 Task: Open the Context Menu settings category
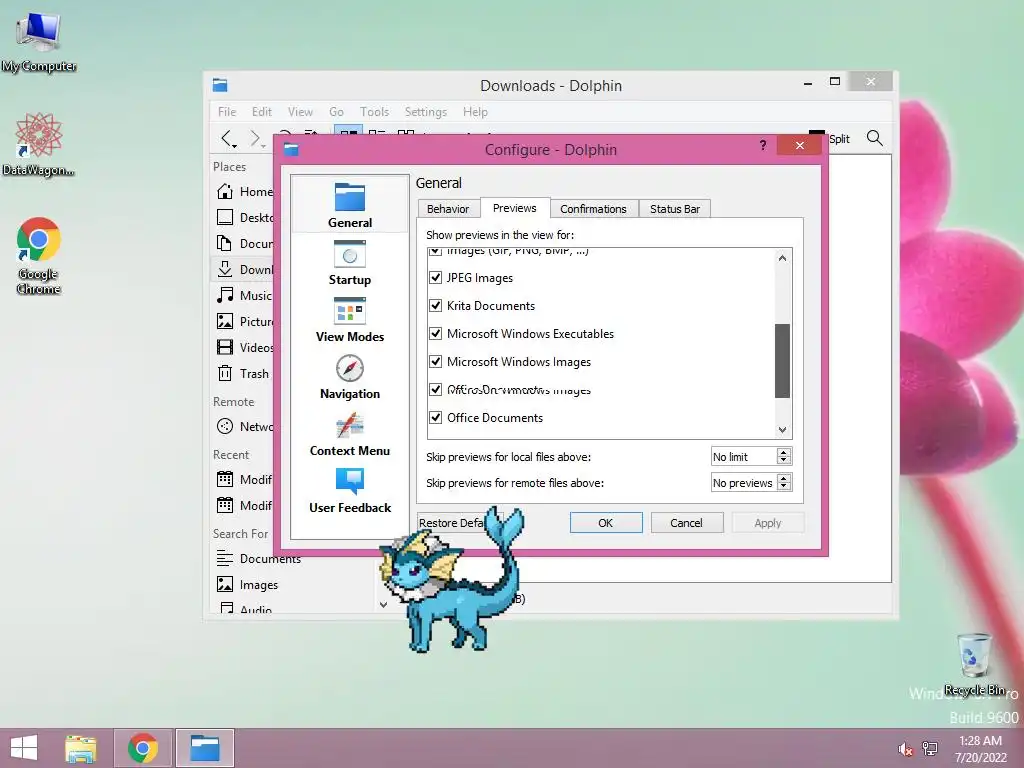(349, 434)
